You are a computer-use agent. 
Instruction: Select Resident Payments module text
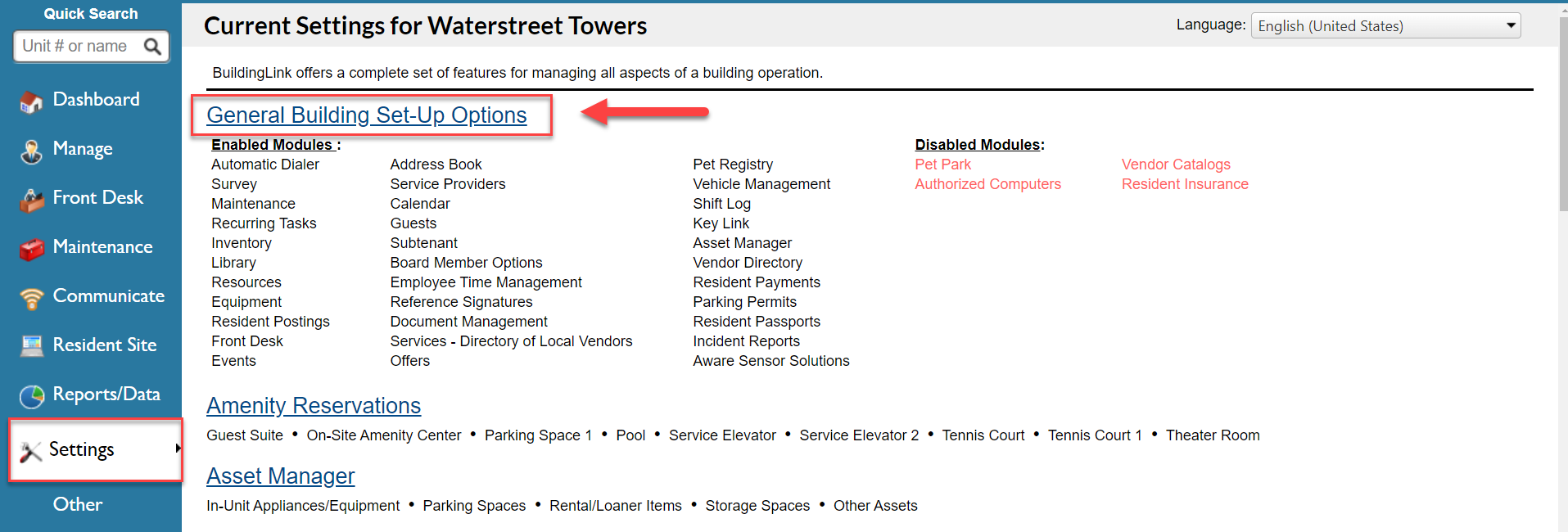pyautogui.click(x=757, y=282)
